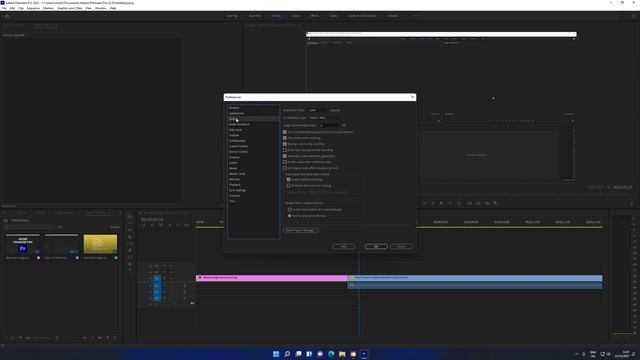Enable Minimum time interval thinning checkbox
The width and height of the screenshot is (640, 360).
289,186
